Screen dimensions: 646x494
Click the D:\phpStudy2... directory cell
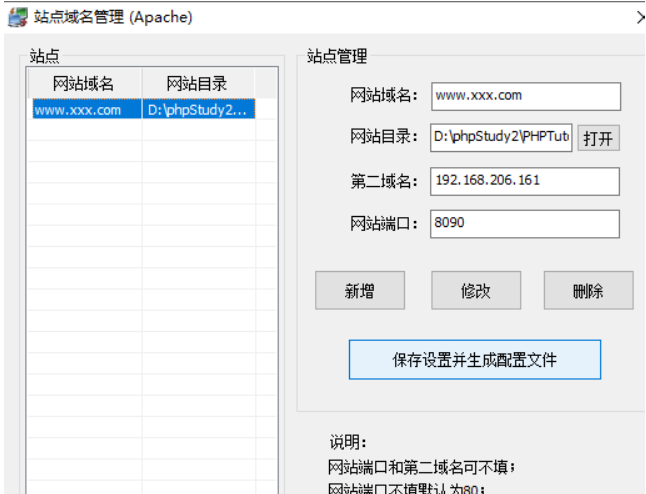pyautogui.click(x=199, y=110)
